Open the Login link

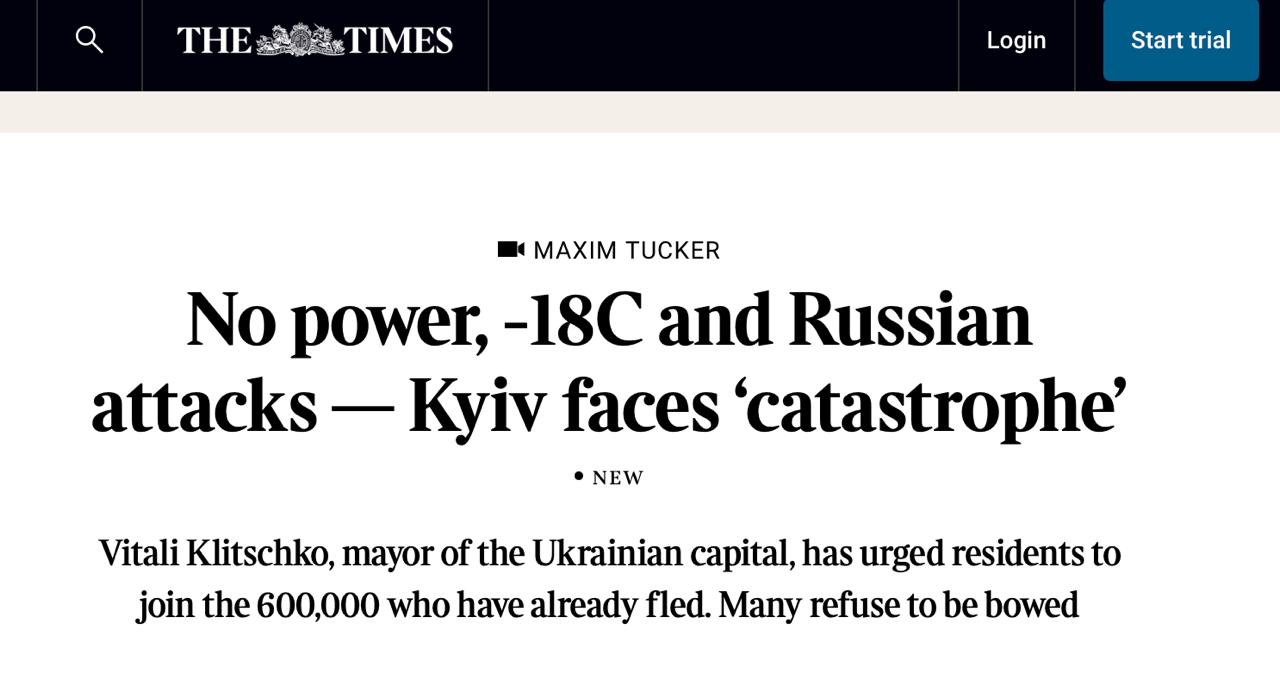click(x=1016, y=40)
